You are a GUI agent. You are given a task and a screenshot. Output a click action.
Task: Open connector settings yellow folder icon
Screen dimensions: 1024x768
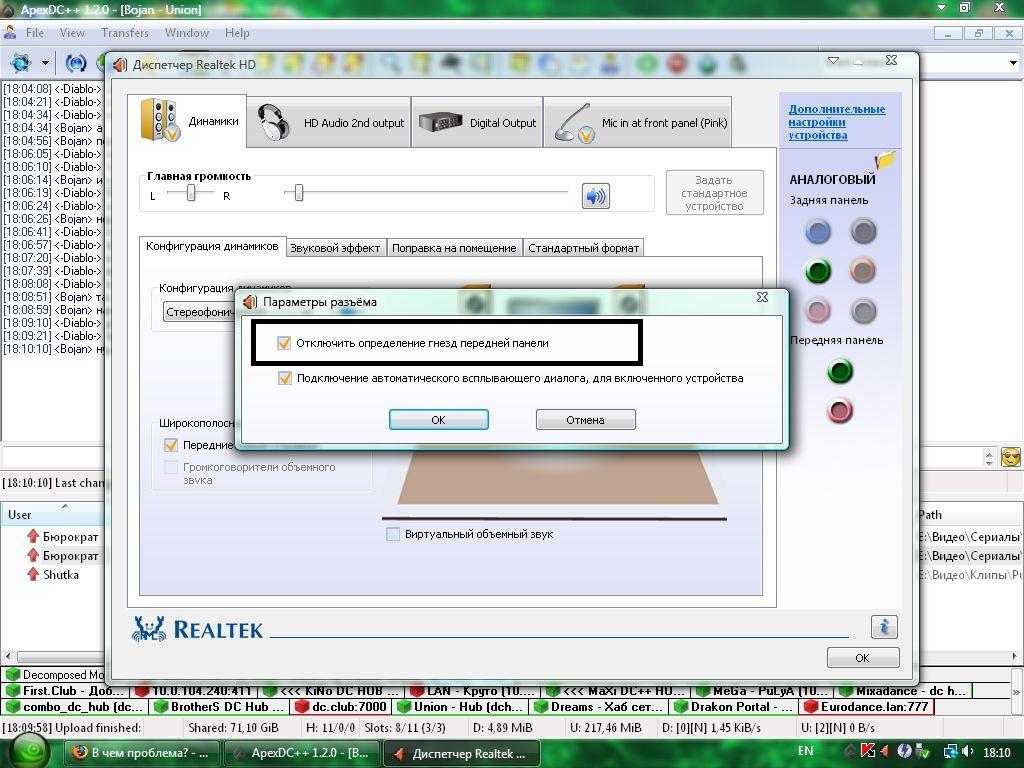coord(884,160)
